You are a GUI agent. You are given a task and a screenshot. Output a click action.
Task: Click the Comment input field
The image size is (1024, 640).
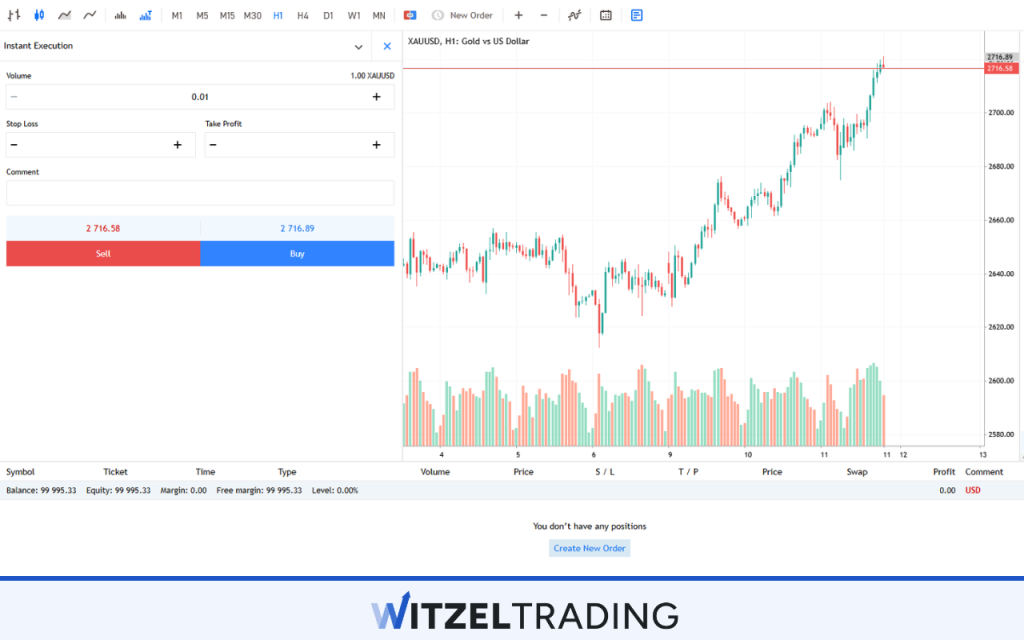(200, 193)
